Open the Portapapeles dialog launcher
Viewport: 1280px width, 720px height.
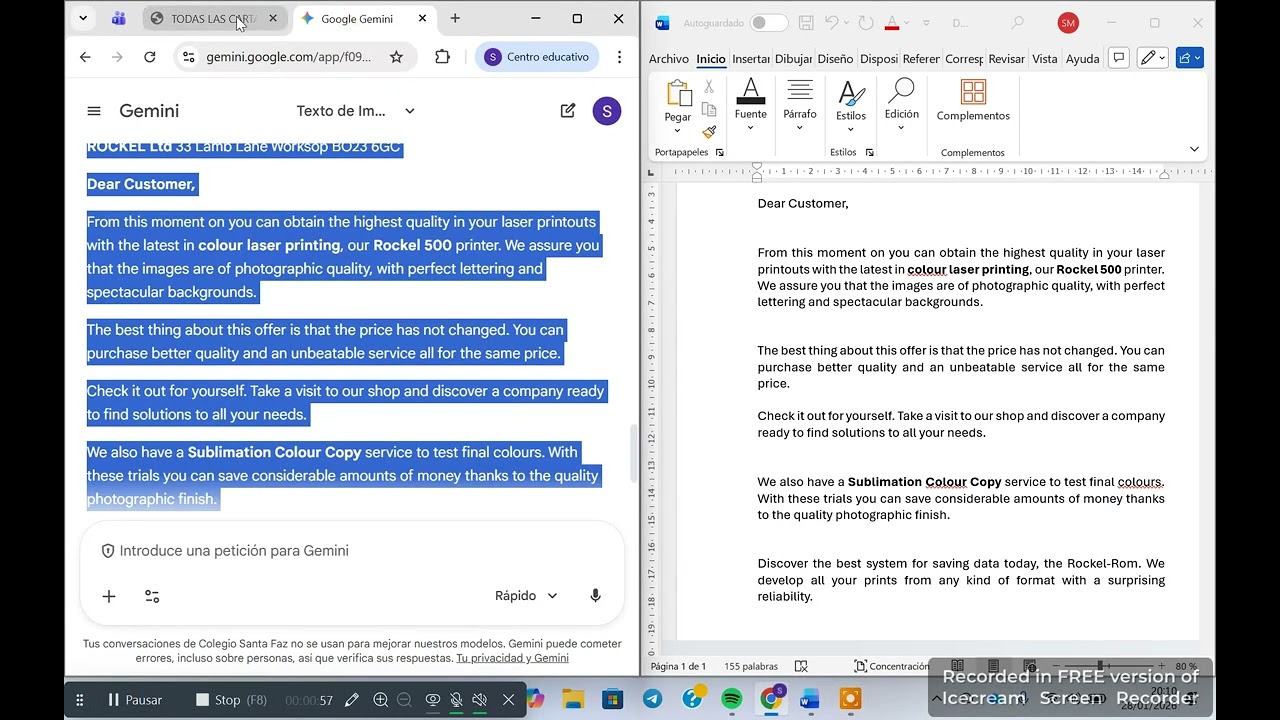pos(719,153)
